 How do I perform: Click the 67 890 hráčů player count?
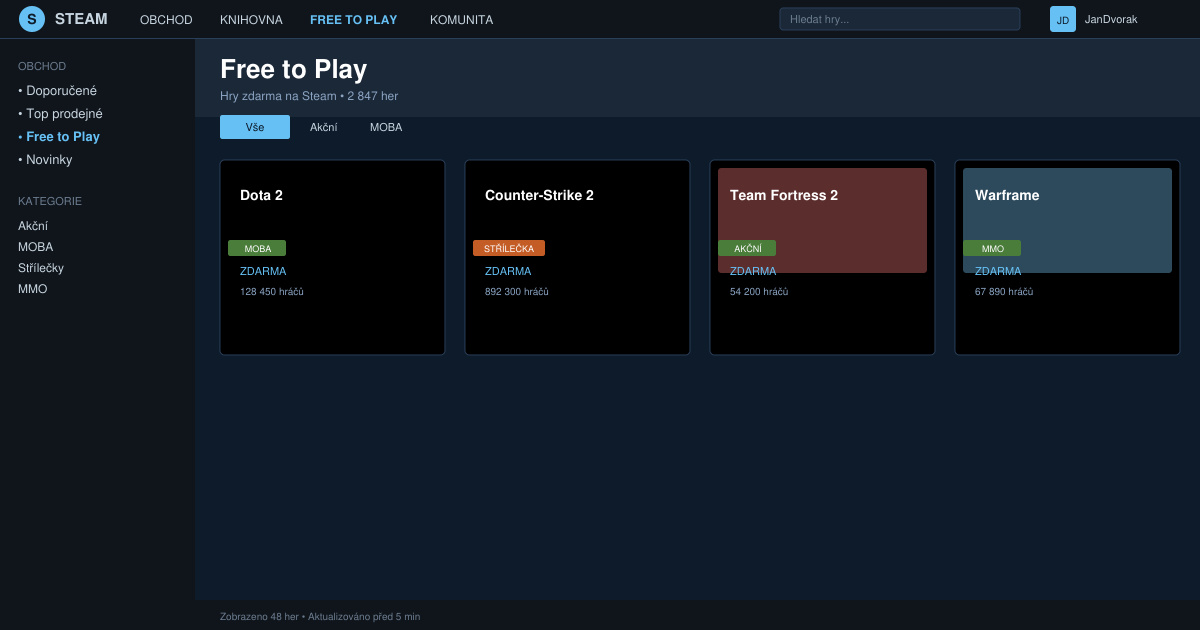pyautogui.click(x=1004, y=292)
